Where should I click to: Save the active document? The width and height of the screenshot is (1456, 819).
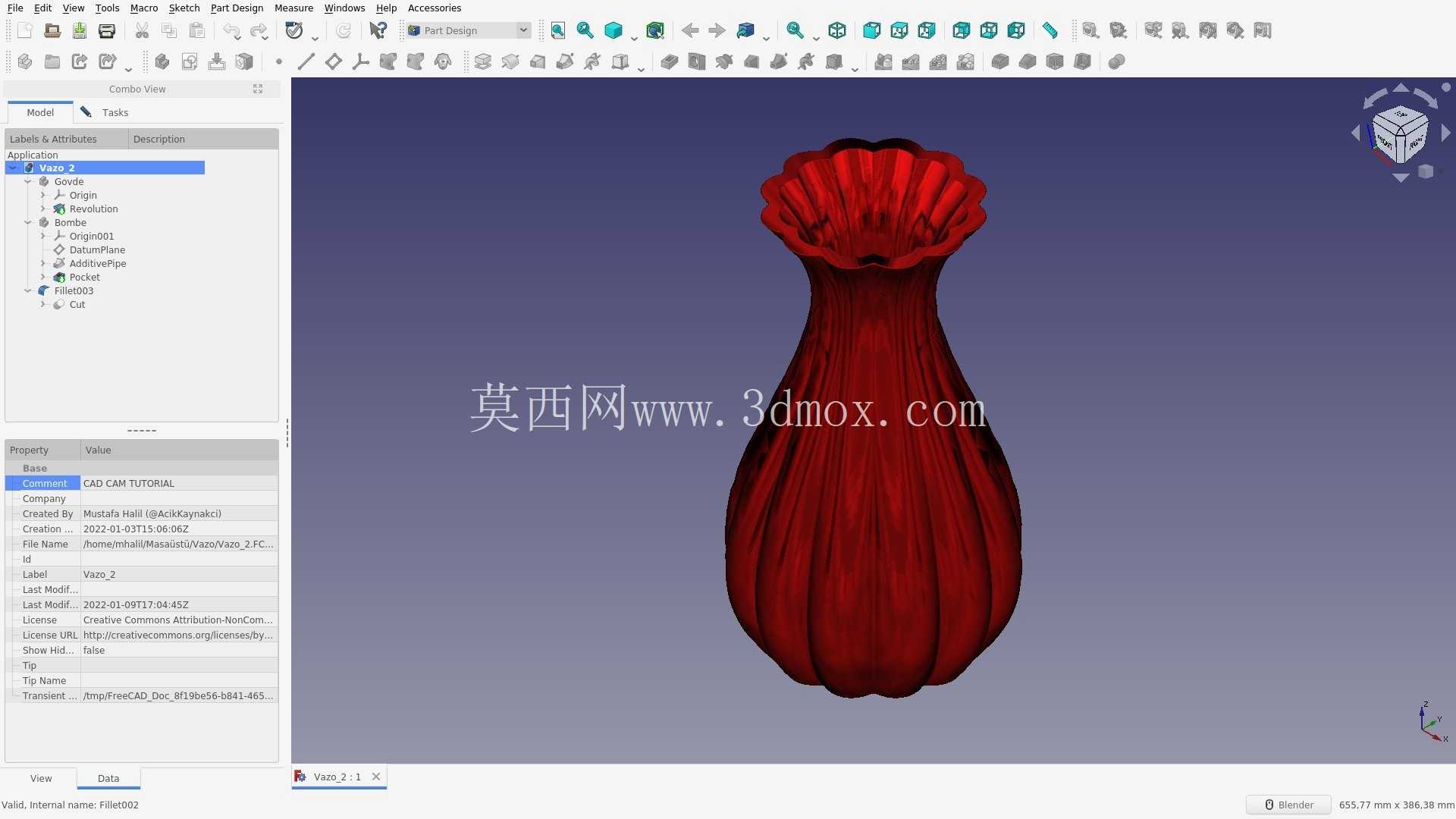coord(80,30)
